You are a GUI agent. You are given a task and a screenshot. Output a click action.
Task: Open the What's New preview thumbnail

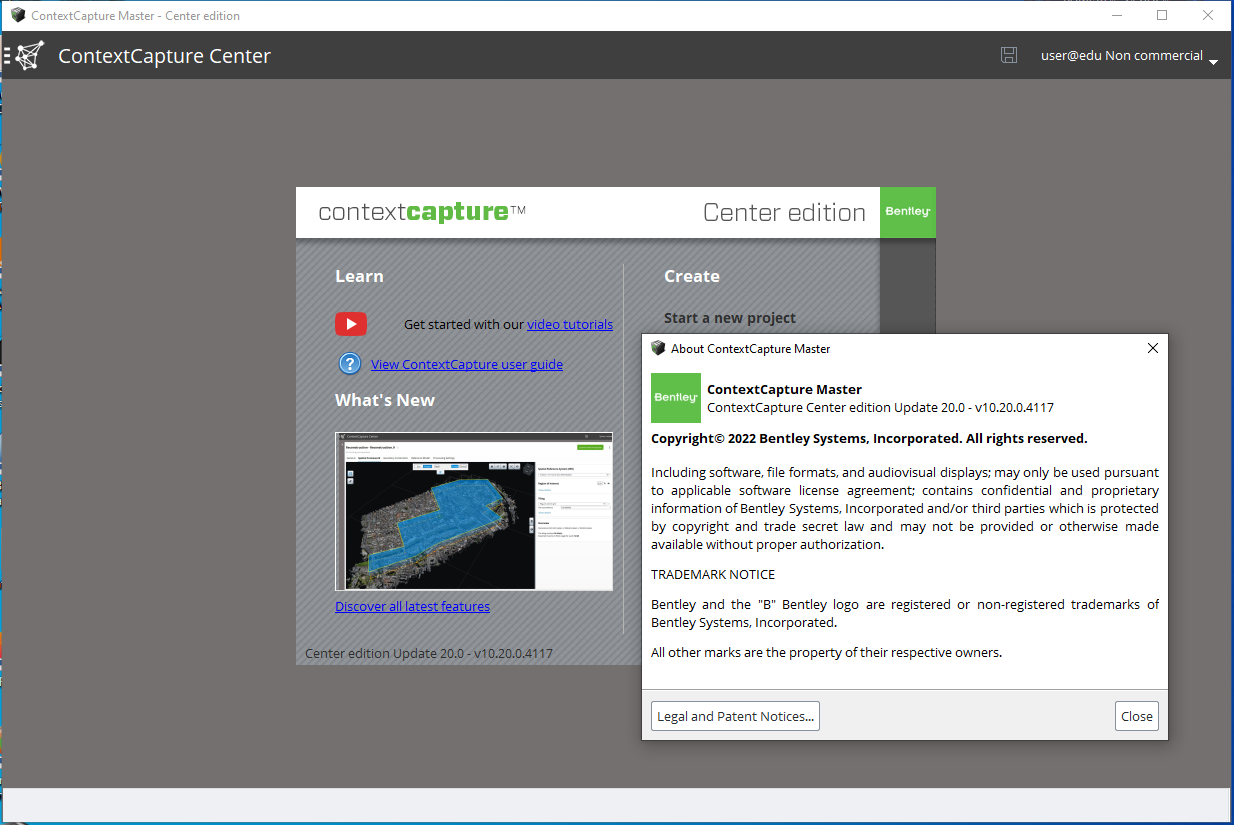coord(474,511)
